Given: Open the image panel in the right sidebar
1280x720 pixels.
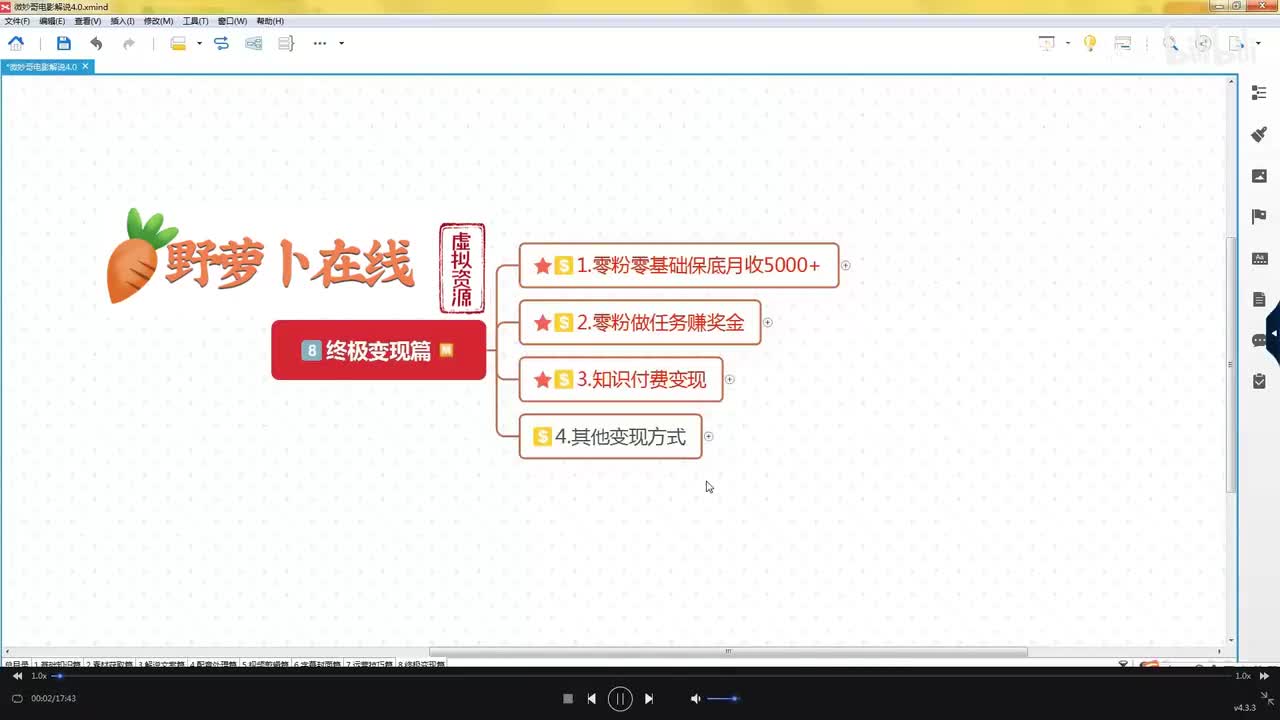Looking at the screenshot, I should tap(1259, 176).
